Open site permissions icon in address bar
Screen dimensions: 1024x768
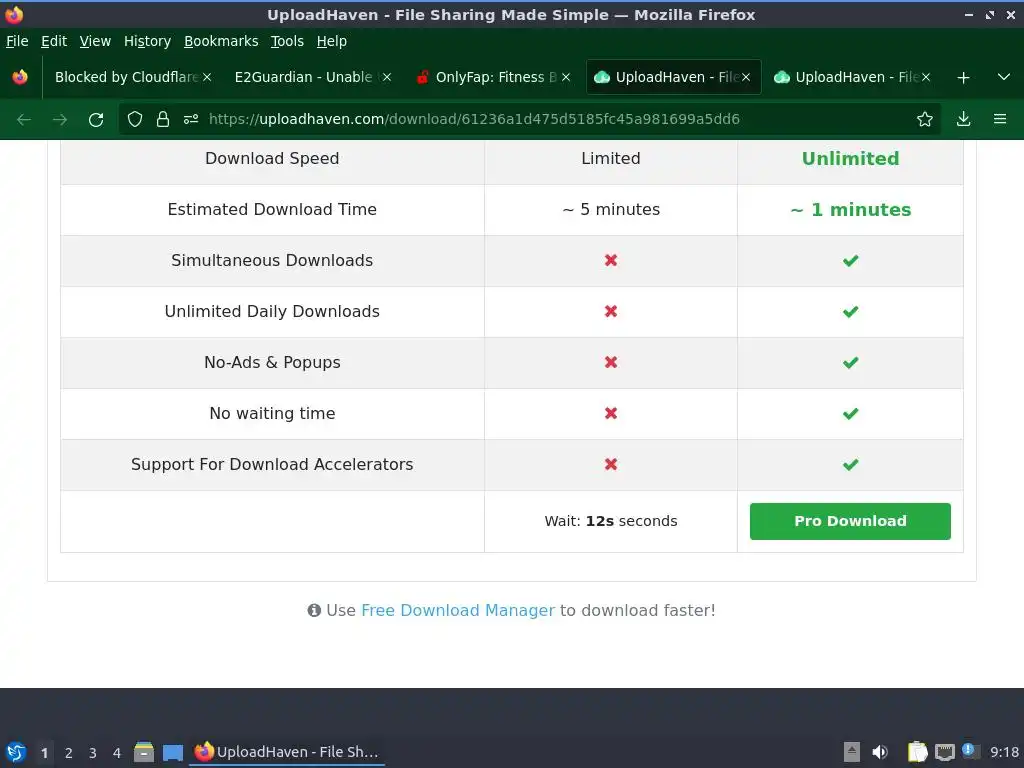[191, 119]
